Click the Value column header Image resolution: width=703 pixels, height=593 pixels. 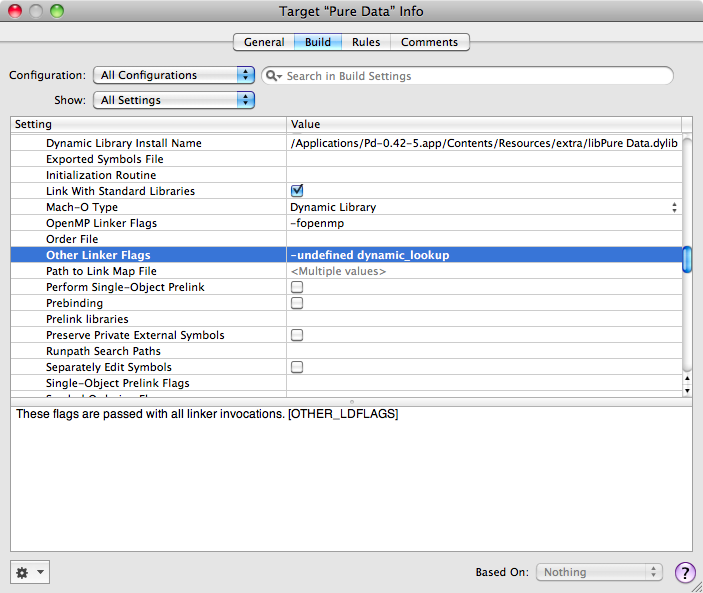(484, 124)
